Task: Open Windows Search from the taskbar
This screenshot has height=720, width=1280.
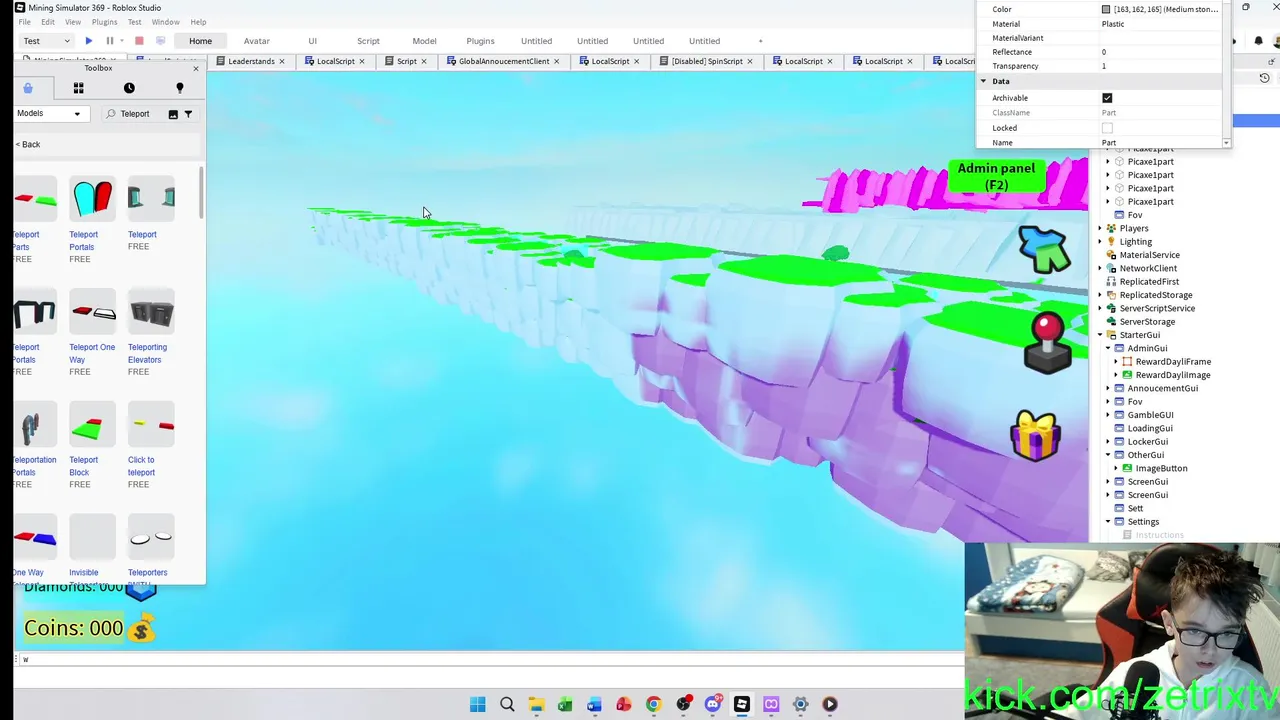Action: [x=507, y=704]
